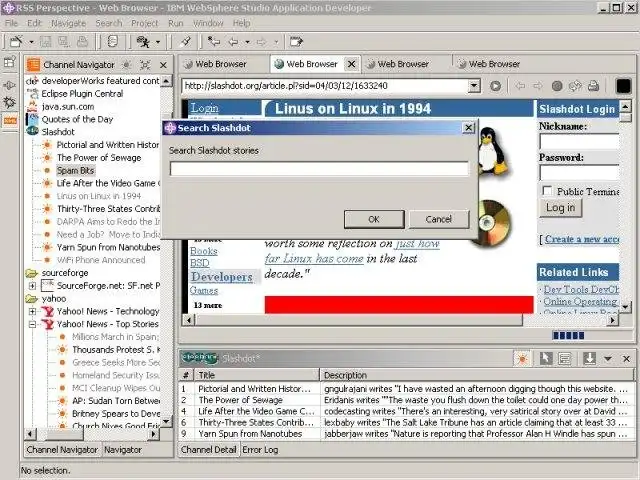Click the Title column header

point(257,375)
